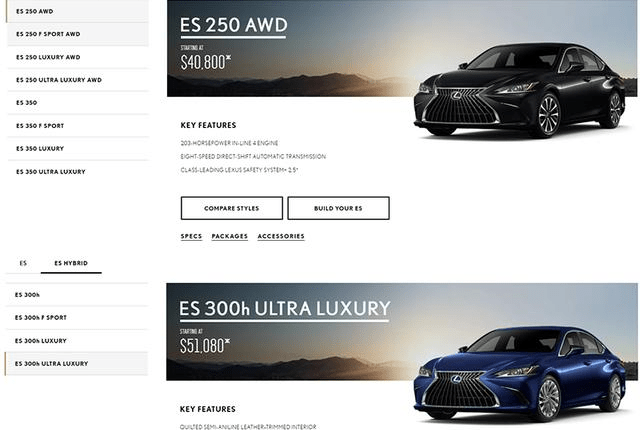
Task: Open ES 350 Luxury trim
Action: point(78,149)
